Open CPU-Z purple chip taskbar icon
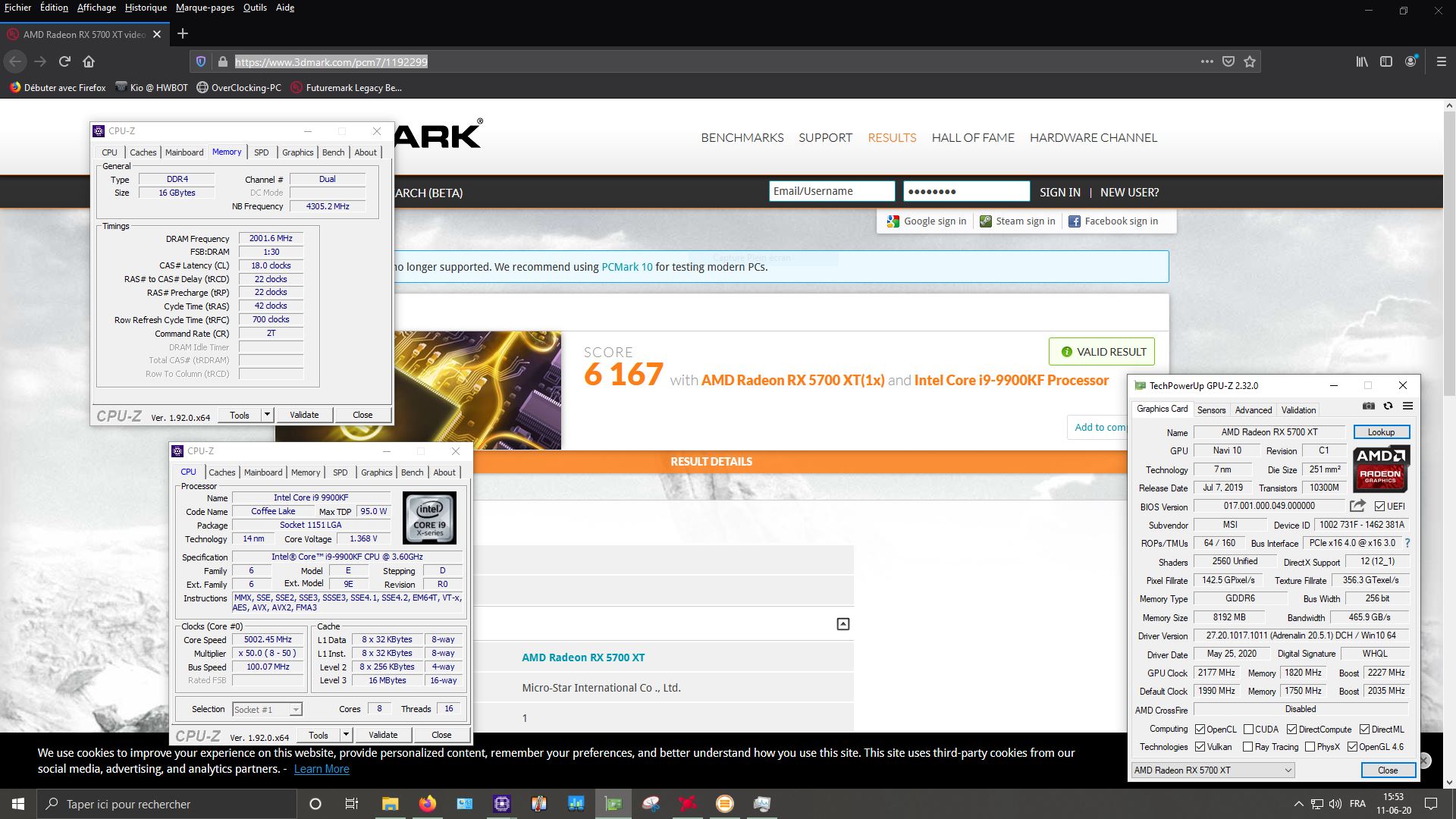 pos(501,804)
